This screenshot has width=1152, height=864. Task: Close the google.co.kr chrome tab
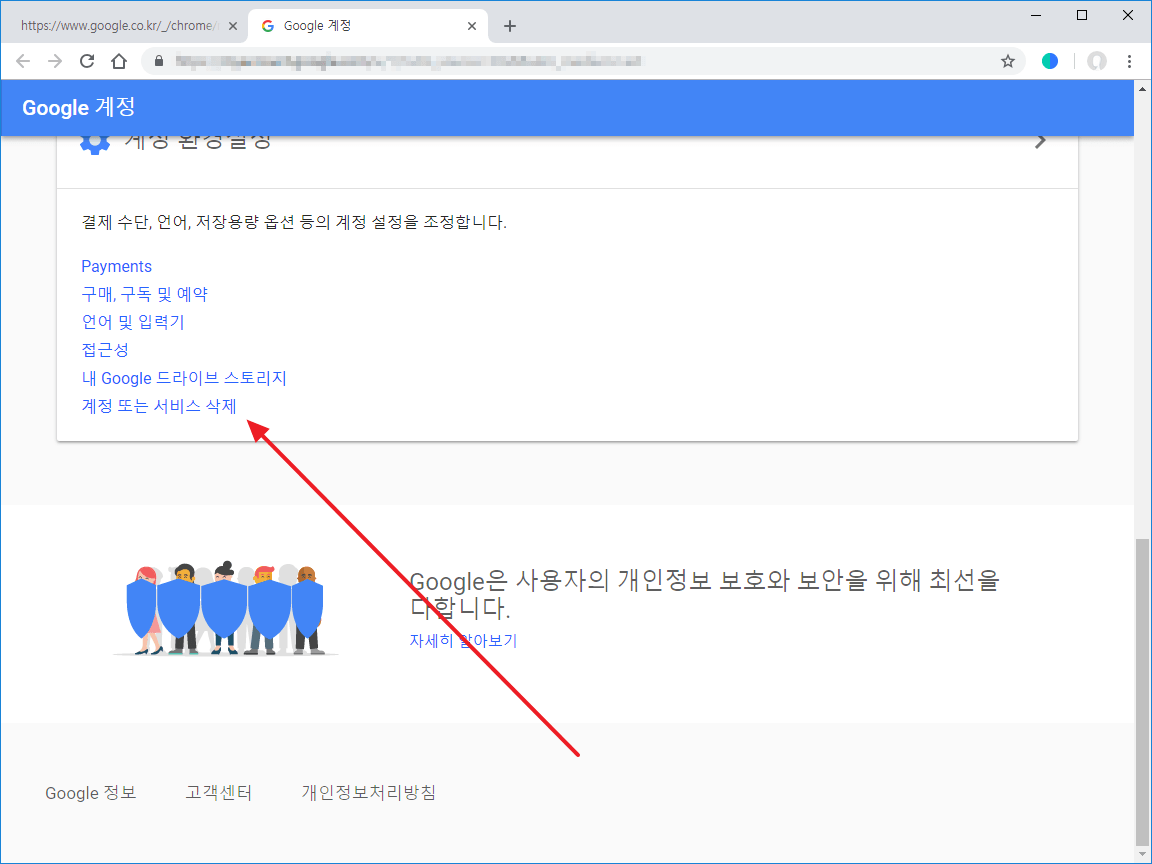click(233, 26)
